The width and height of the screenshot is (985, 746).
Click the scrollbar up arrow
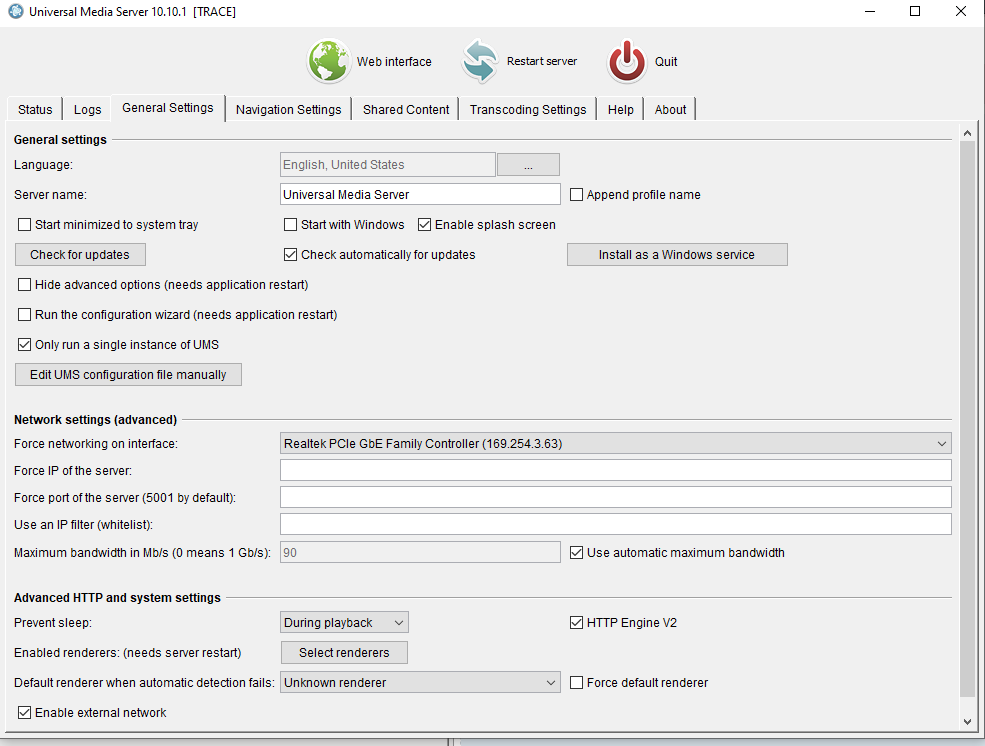967,132
